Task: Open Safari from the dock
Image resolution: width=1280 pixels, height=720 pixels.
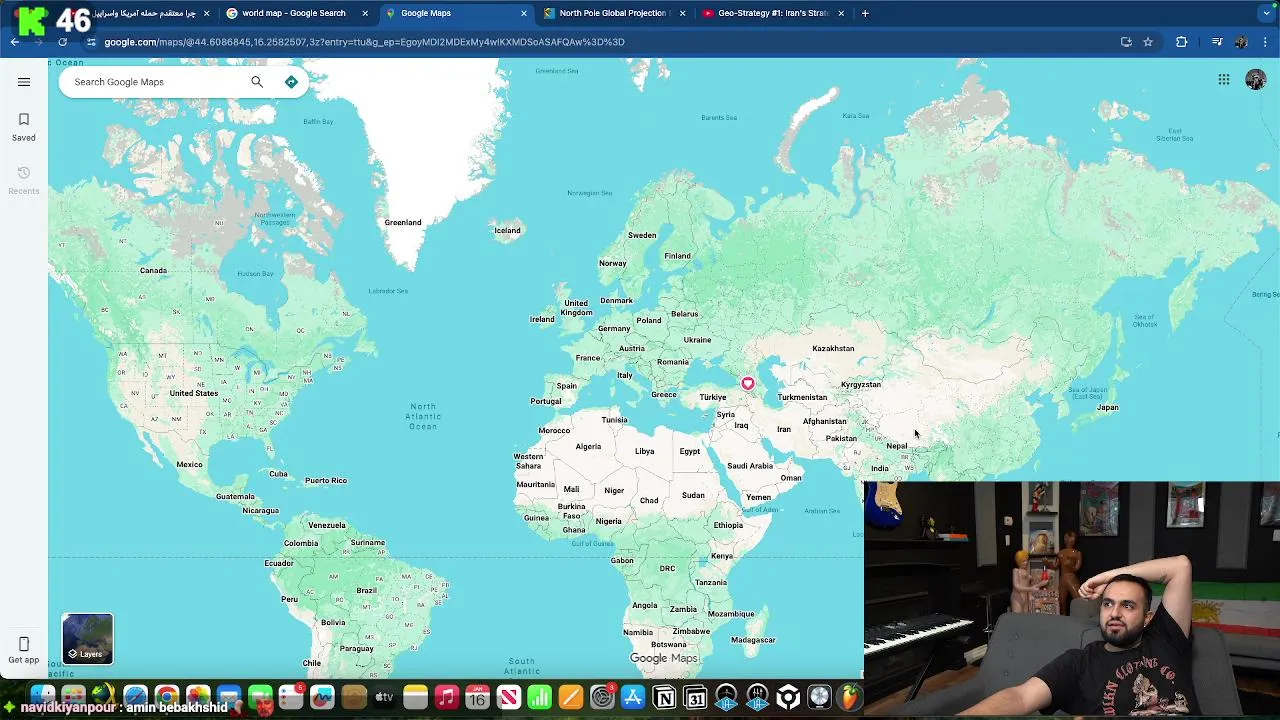Action: [135, 697]
